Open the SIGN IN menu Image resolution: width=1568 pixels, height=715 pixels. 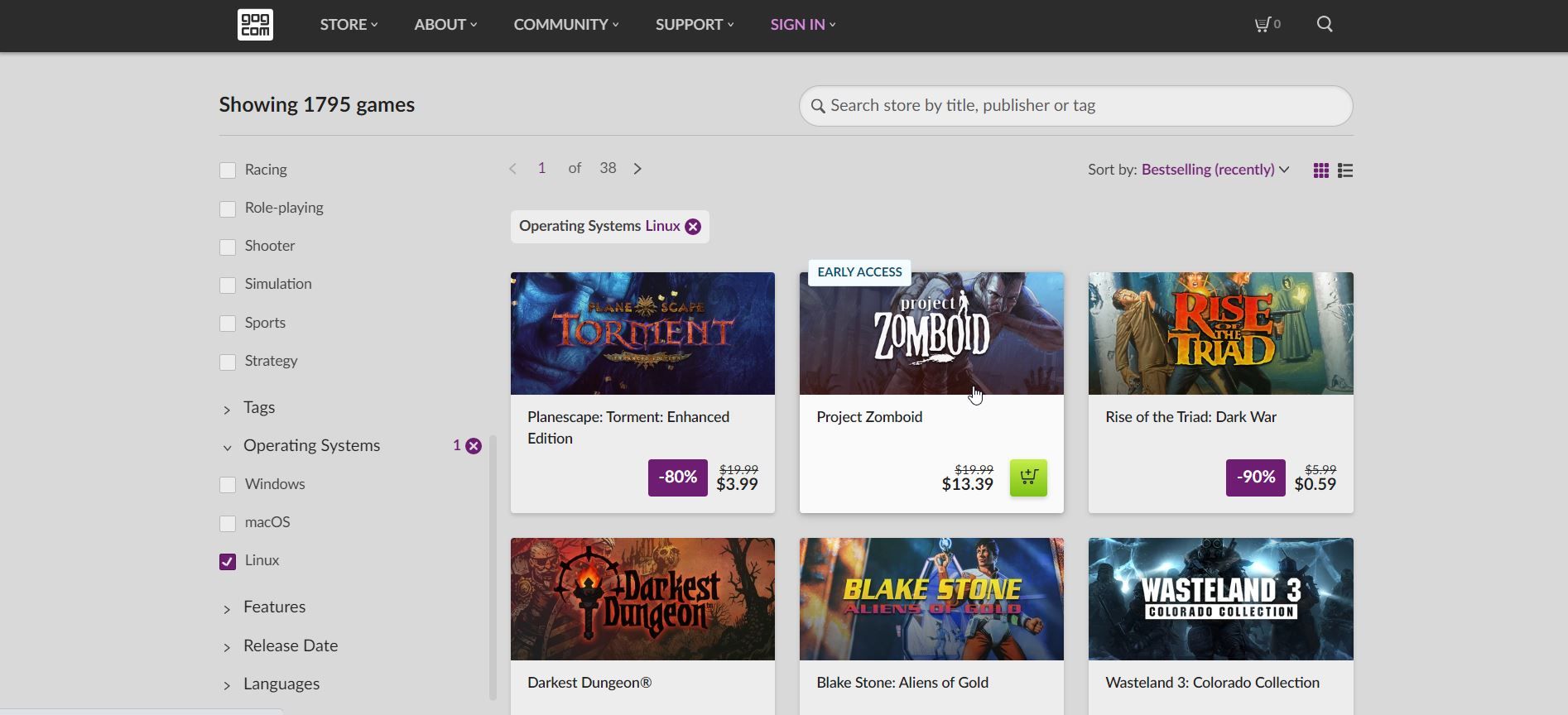pyautogui.click(x=803, y=25)
